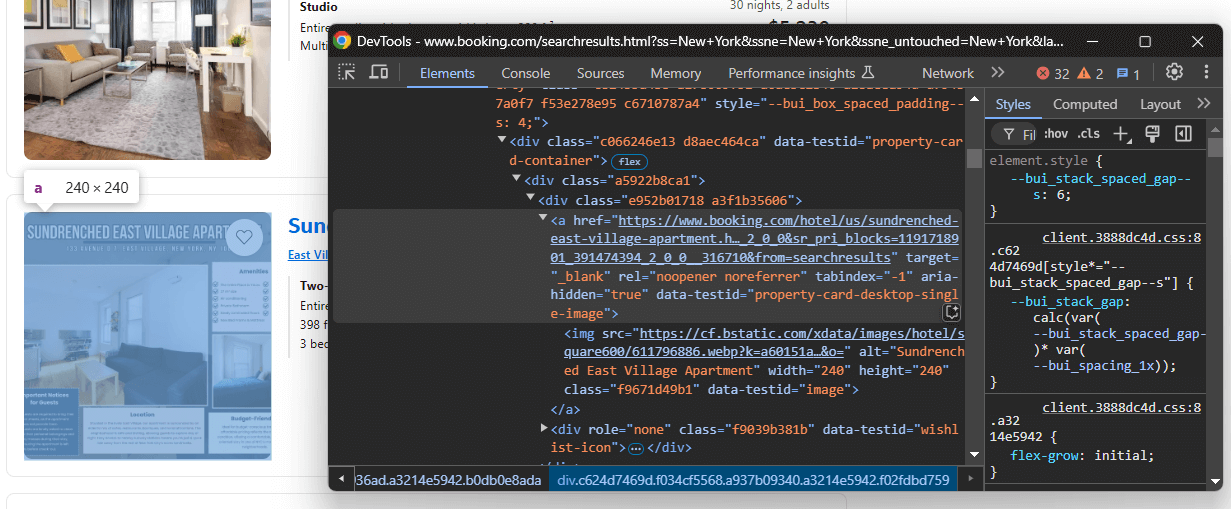Open the DevTools three-dot customize menu
The height and width of the screenshot is (509, 1231).
pos(1204,72)
